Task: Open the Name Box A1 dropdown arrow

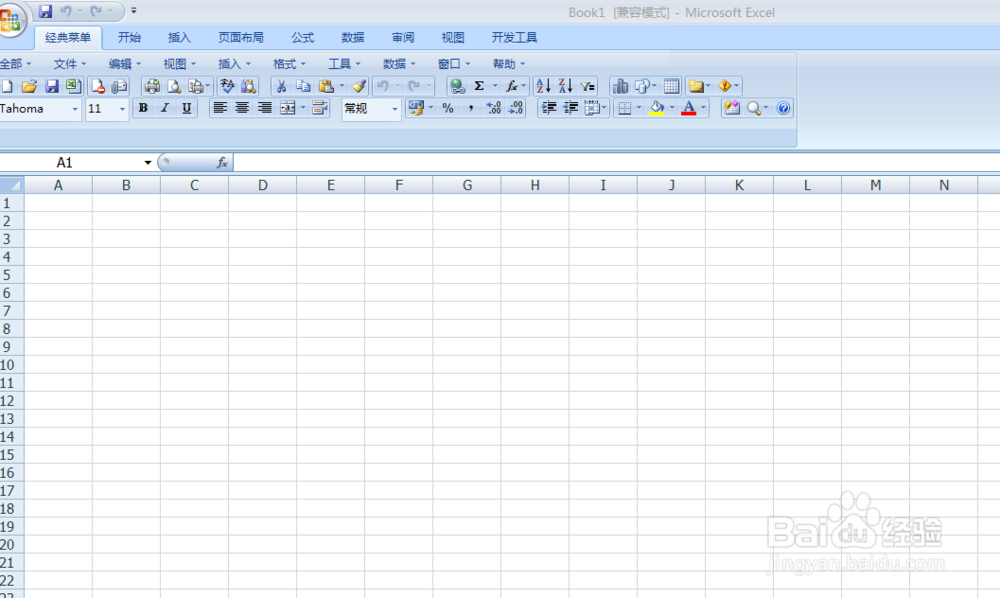Action: [148, 163]
